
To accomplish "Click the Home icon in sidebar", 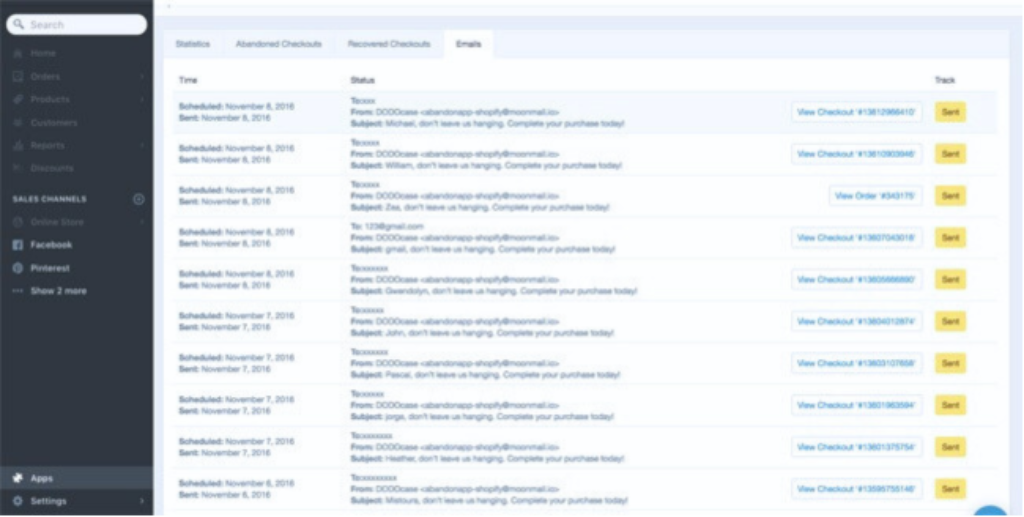I will click(18, 53).
